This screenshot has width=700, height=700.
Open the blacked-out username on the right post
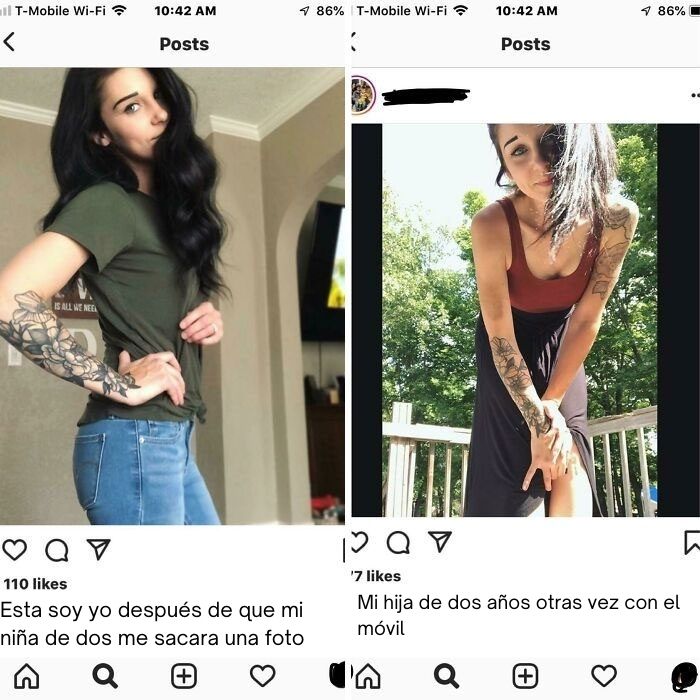(426, 96)
